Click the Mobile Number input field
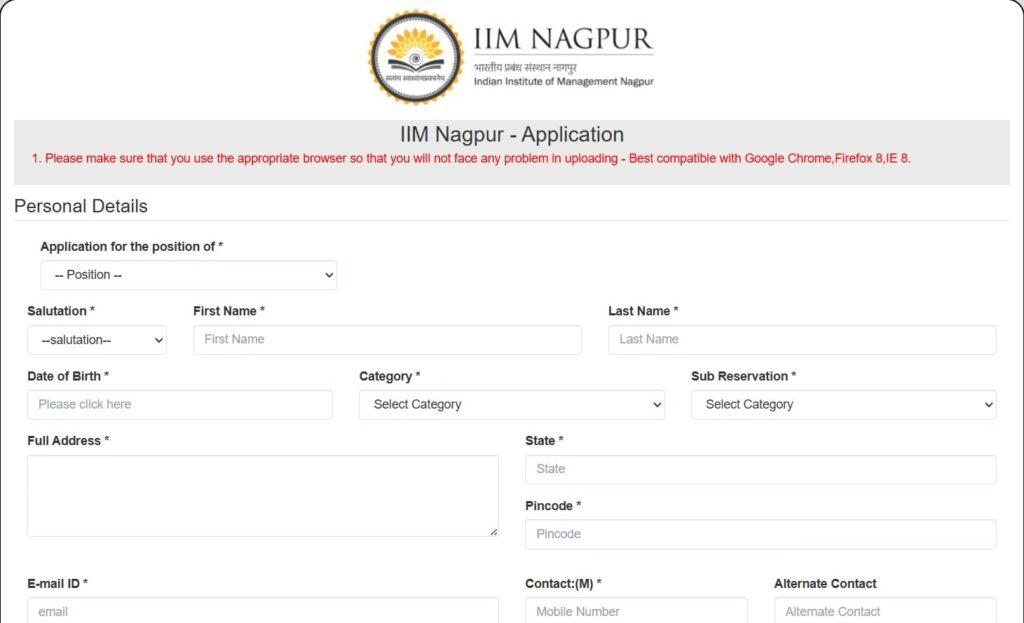Viewport: 1024px width, 623px height. tap(636, 611)
